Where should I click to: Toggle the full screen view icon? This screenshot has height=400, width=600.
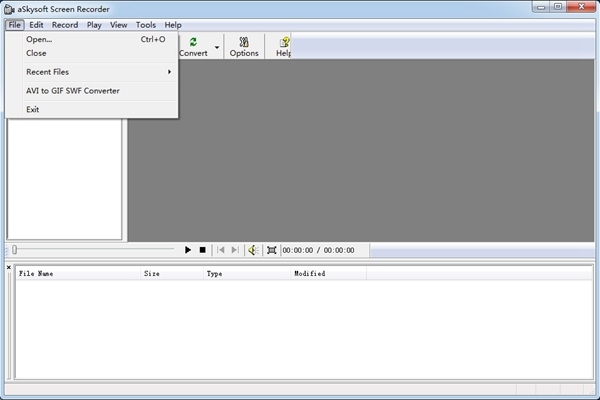(x=272, y=250)
